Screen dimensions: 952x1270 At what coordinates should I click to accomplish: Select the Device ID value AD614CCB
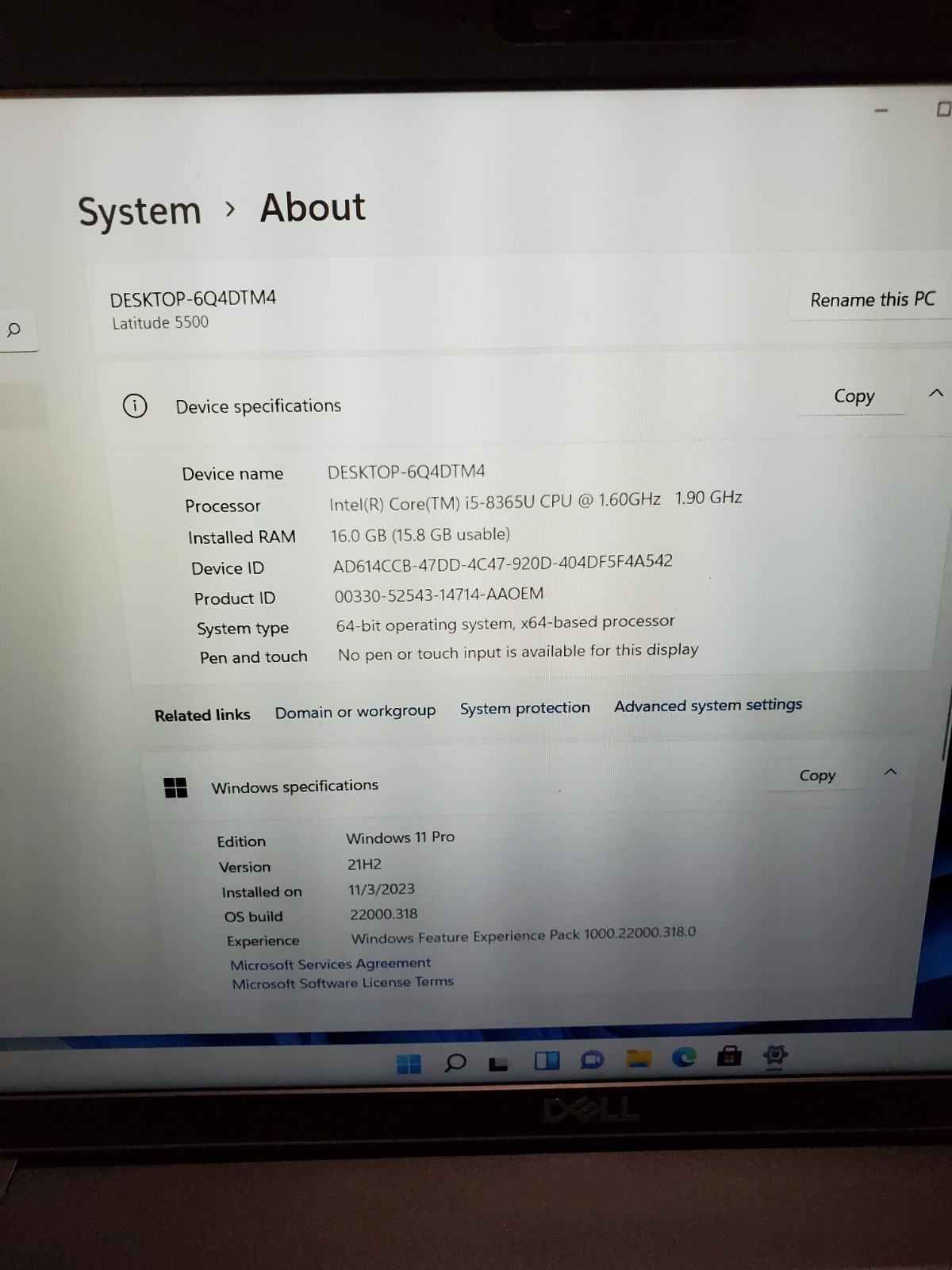tap(503, 564)
